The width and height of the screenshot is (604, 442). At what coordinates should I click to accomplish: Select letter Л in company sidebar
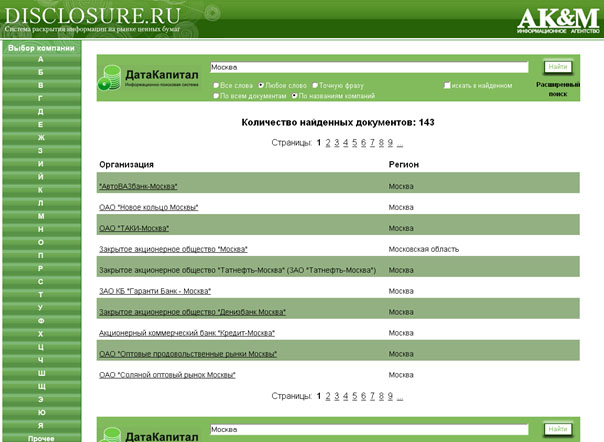point(41,203)
